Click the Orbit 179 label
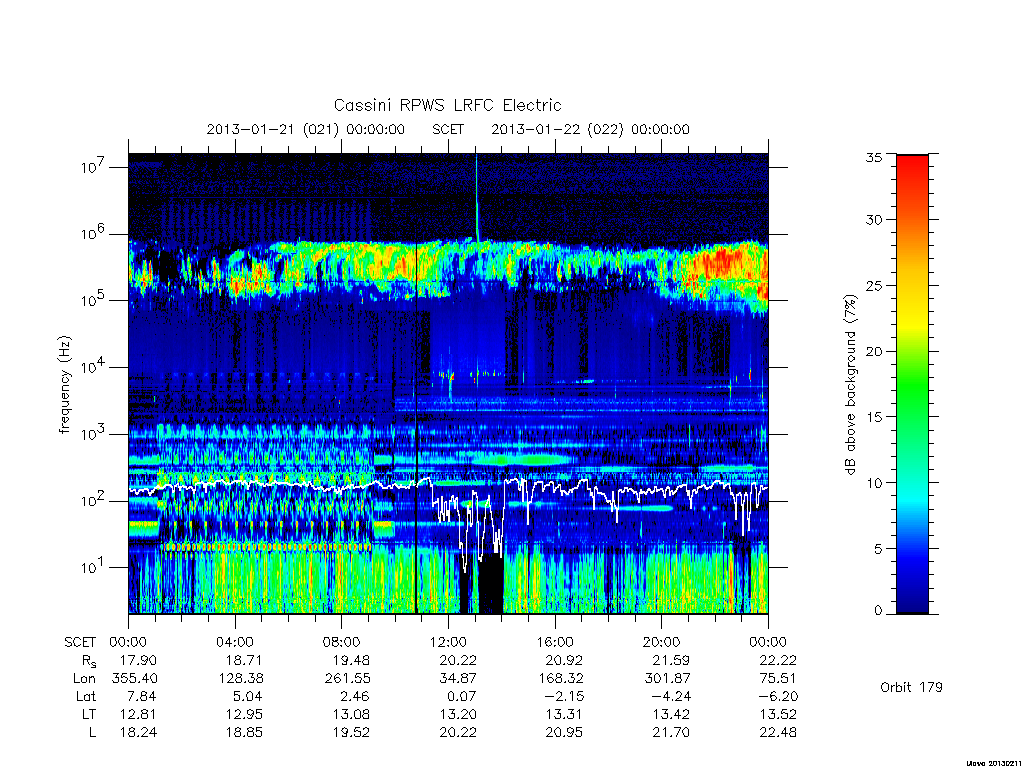Viewport: 1024px width, 768px height. point(911,687)
